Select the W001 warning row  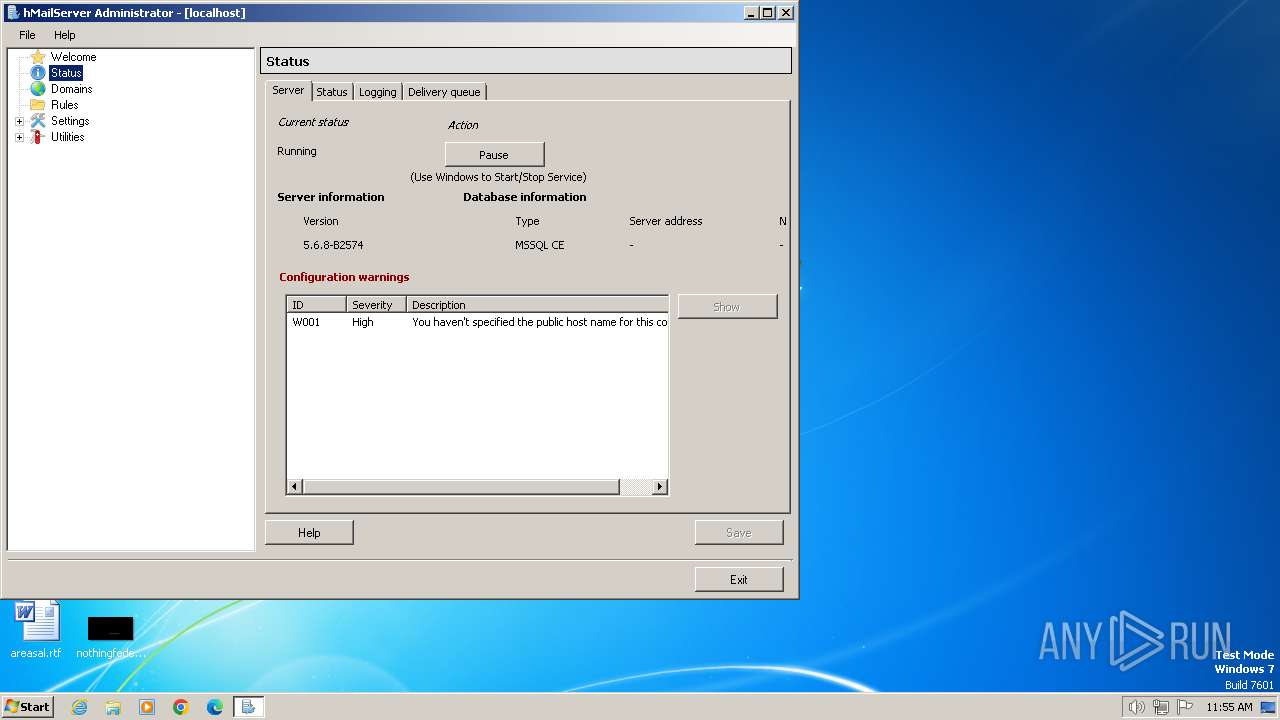478,322
